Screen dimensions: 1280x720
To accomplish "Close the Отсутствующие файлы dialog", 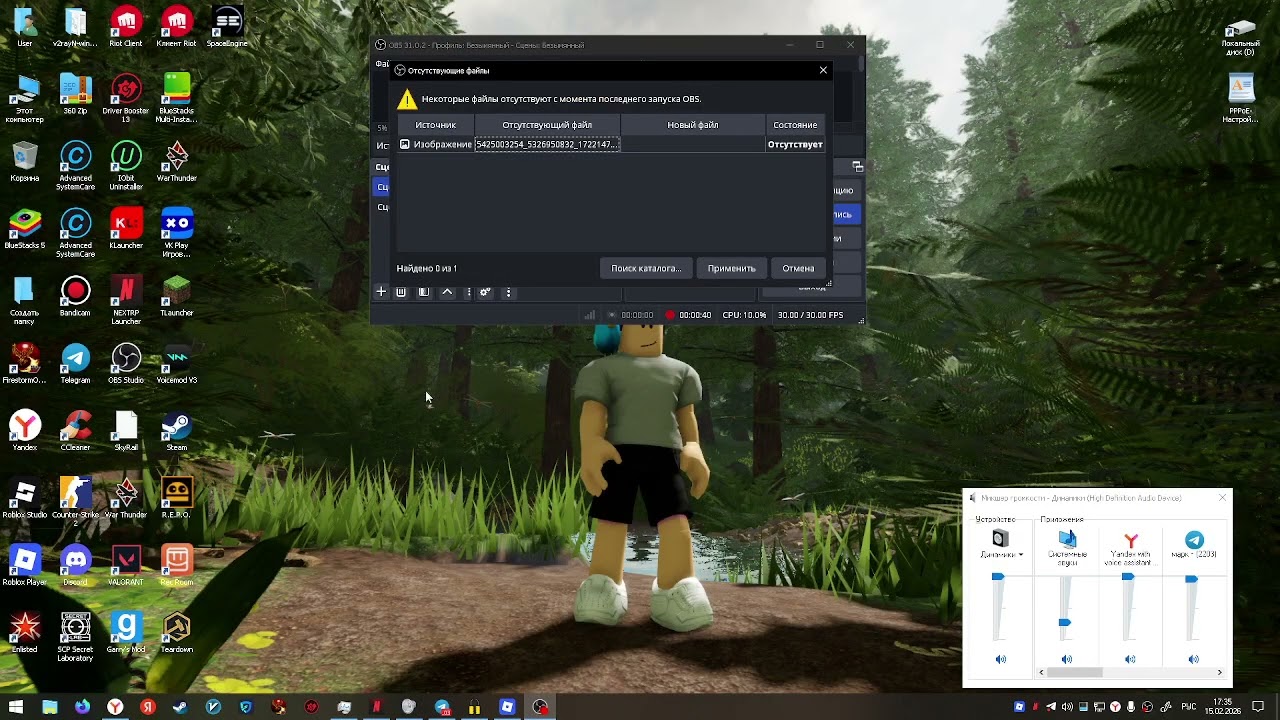I will 823,70.
